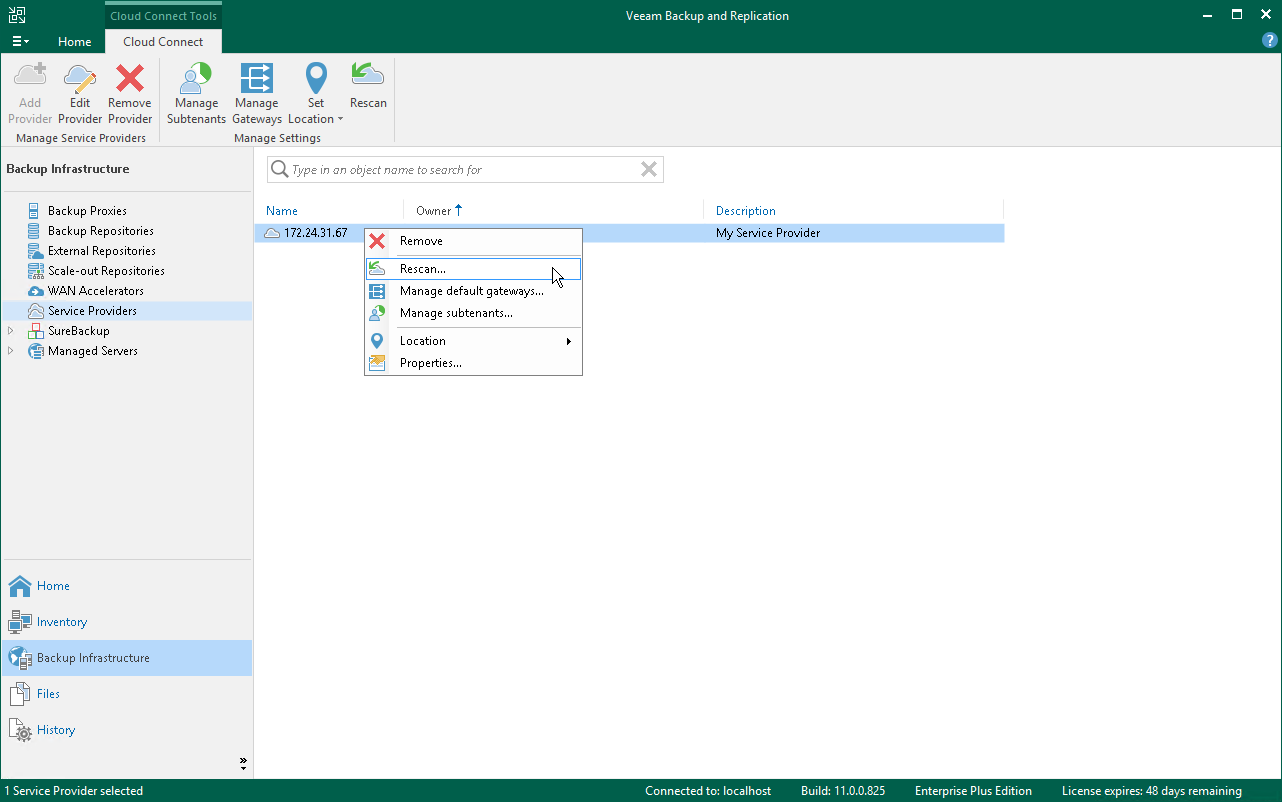Select Service Providers in the tree

92,311
